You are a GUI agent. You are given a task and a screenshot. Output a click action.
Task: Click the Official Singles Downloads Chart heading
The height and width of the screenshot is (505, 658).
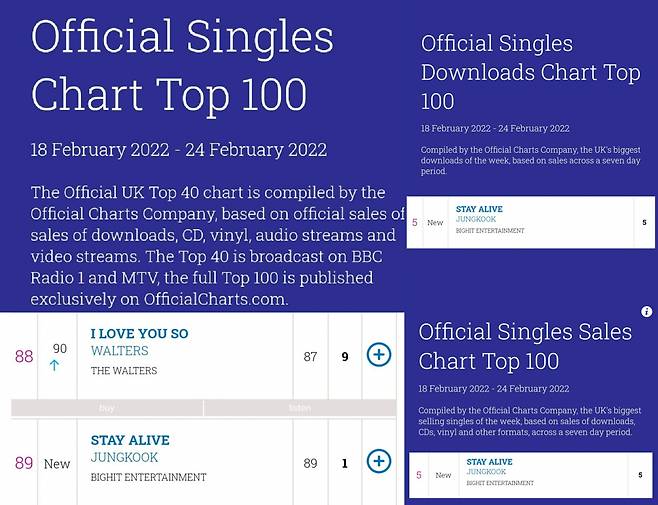point(530,73)
